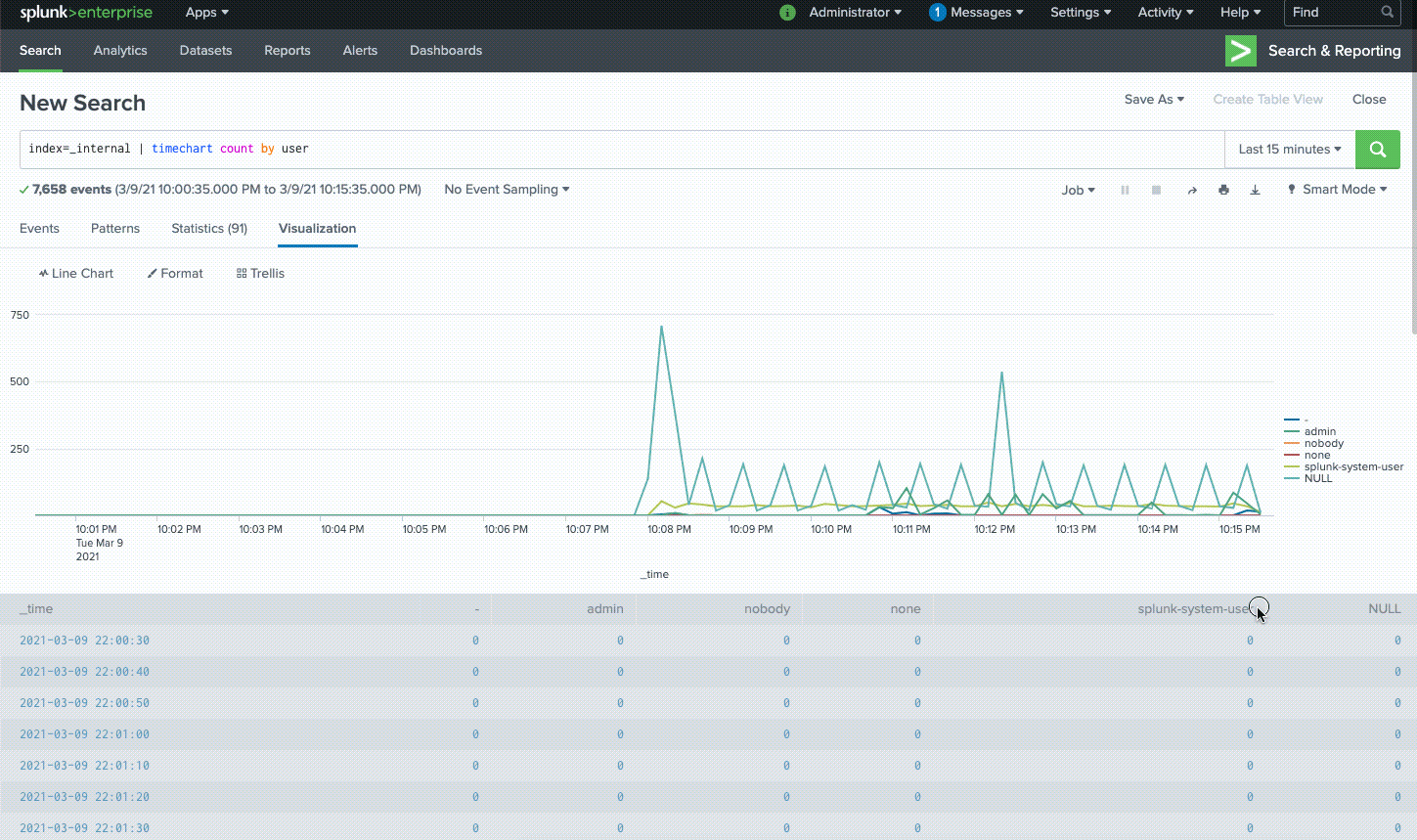Click the info bulb next to Administrator
This screenshot has height=840, width=1417.
tap(787, 13)
